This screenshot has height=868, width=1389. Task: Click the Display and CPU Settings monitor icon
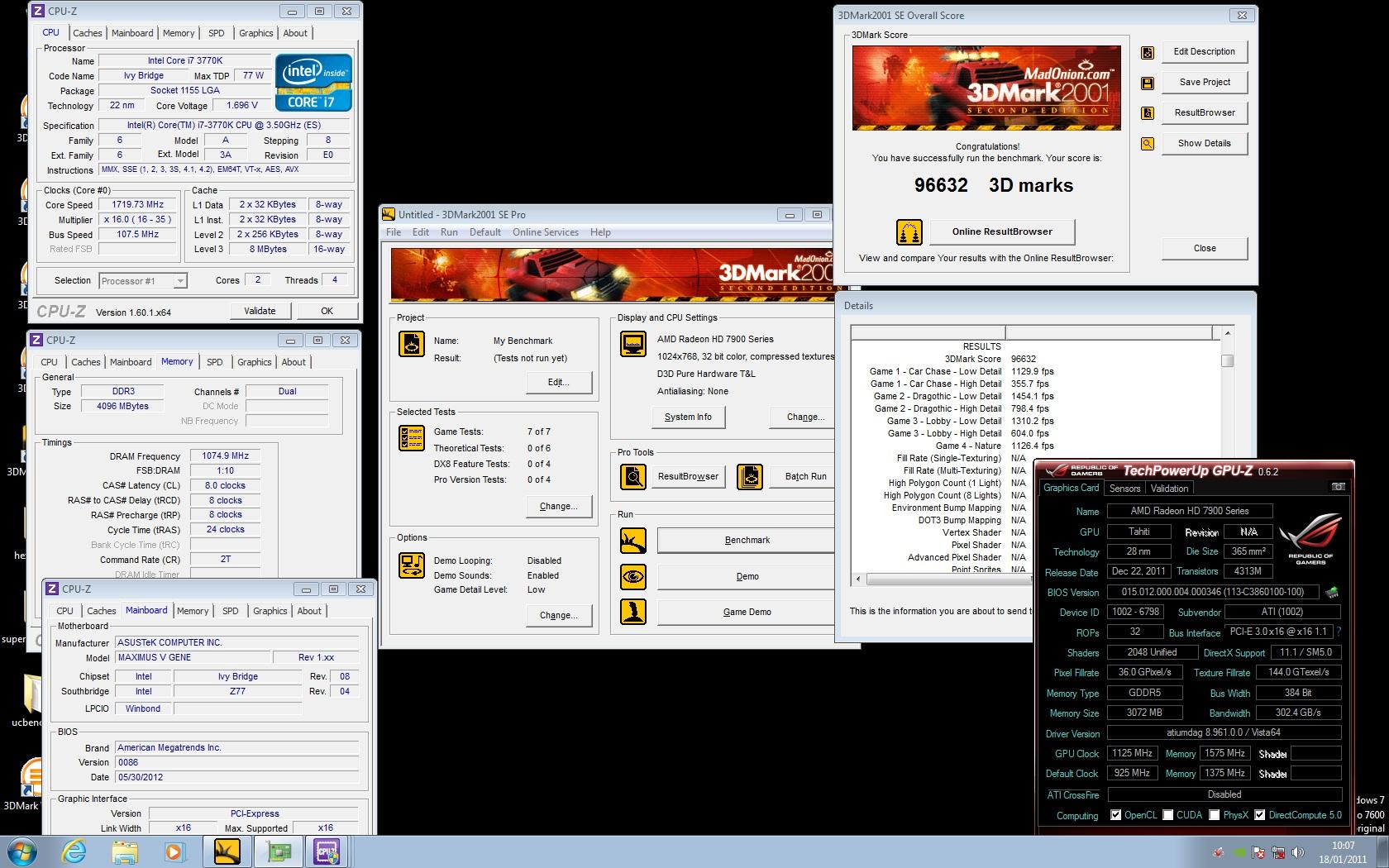(x=633, y=344)
